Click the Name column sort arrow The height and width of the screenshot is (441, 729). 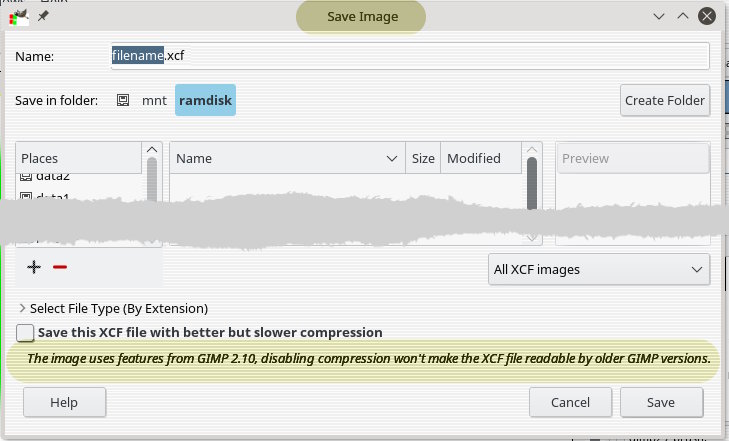pos(392,158)
